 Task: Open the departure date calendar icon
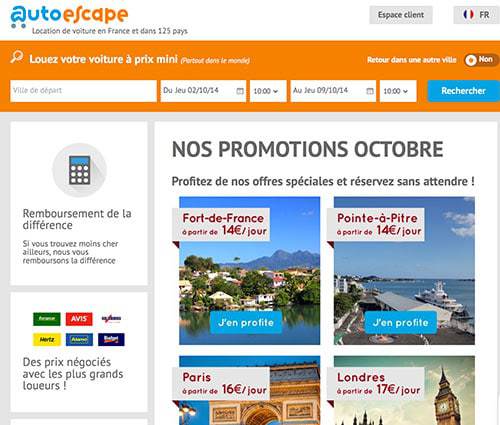240,91
